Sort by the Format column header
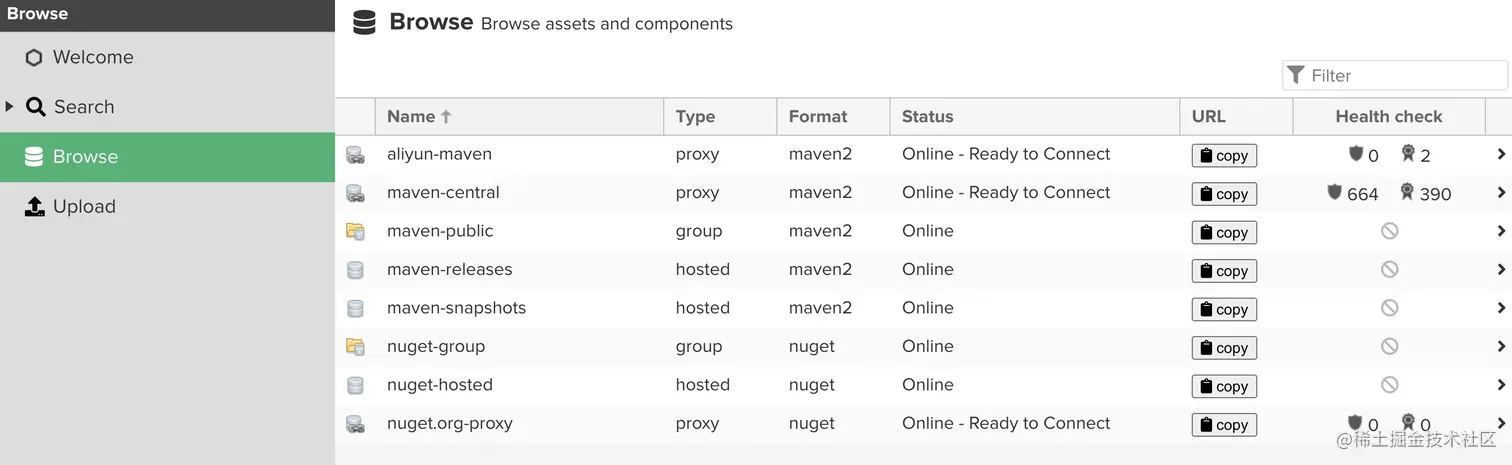The height and width of the screenshot is (465, 1512). click(833, 116)
